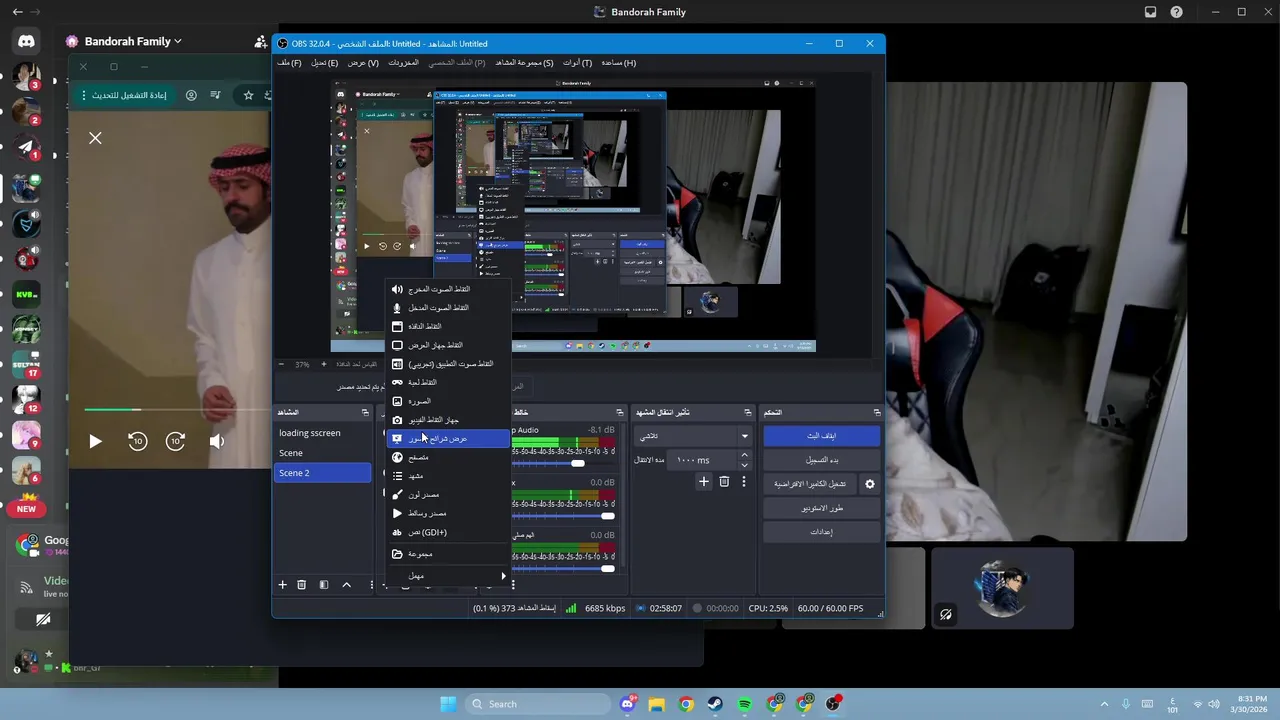
Task: Open transition properties three-dot menu
Action: pyautogui.click(x=743, y=482)
